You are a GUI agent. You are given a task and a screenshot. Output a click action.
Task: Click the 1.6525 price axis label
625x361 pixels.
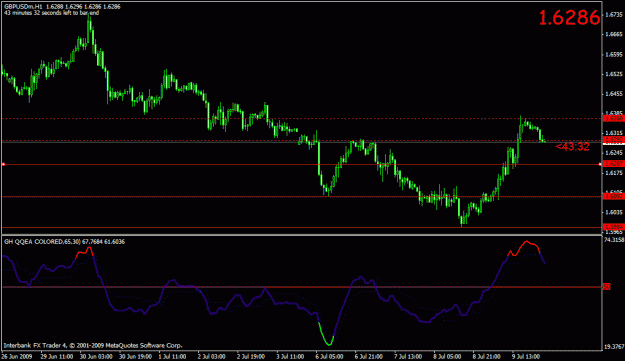pyautogui.click(x=614, y=74)
